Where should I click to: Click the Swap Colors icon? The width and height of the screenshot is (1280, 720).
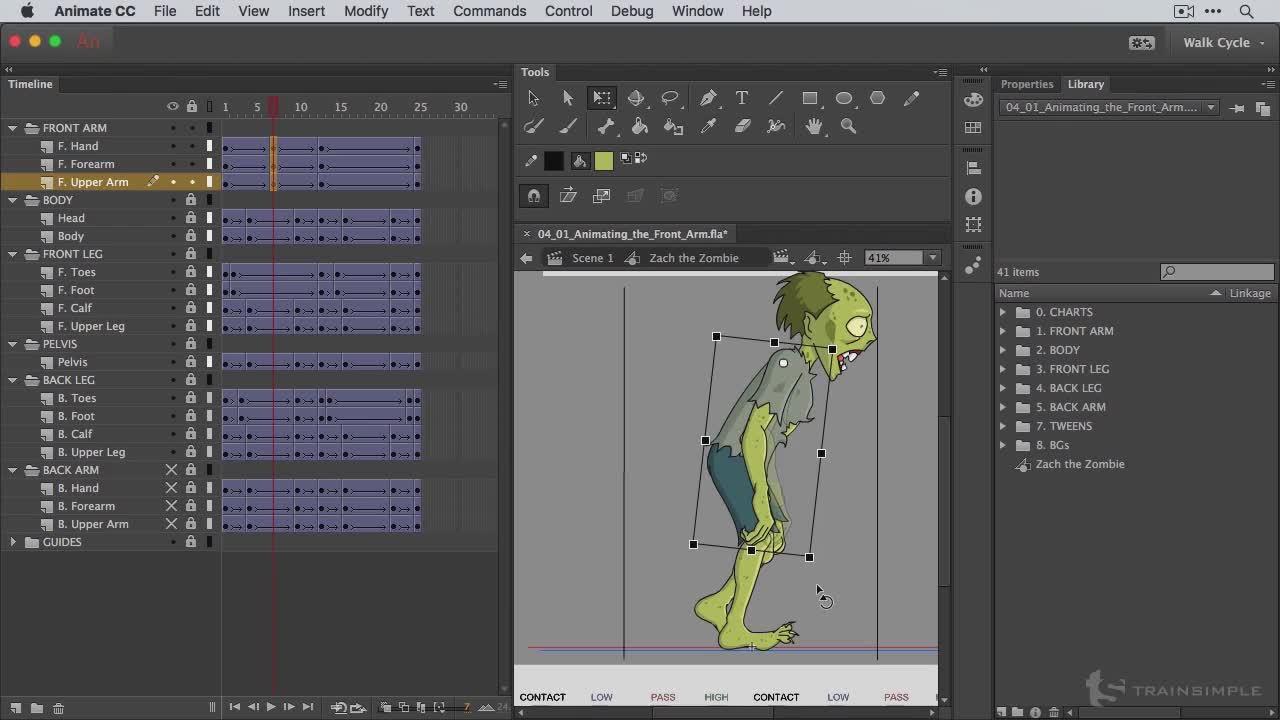tap(641, 158)
